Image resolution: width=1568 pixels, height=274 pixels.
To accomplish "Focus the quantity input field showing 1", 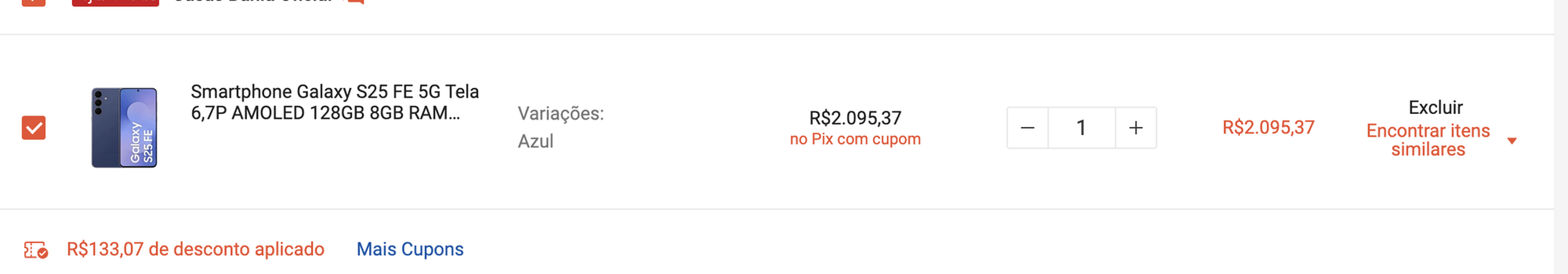I will [x=1081, y=128].
